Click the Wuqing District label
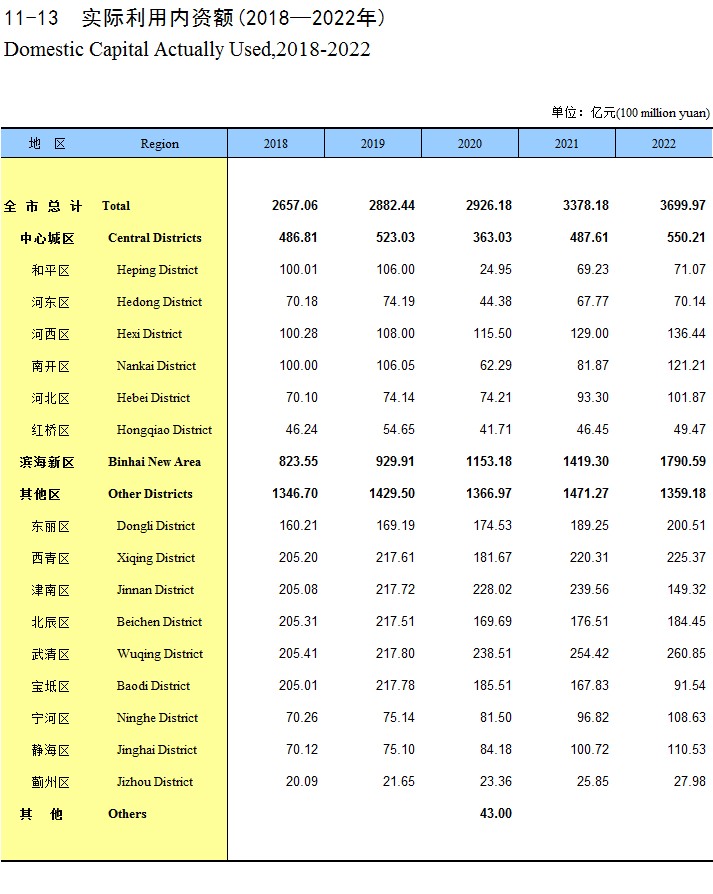Viewport: 713px width, 894px height. point(160,654)
